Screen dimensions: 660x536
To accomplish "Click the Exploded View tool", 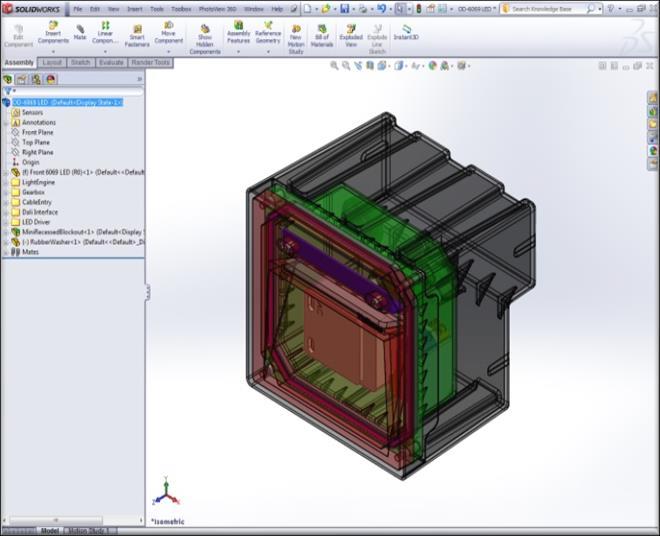I will pos(351,36).
